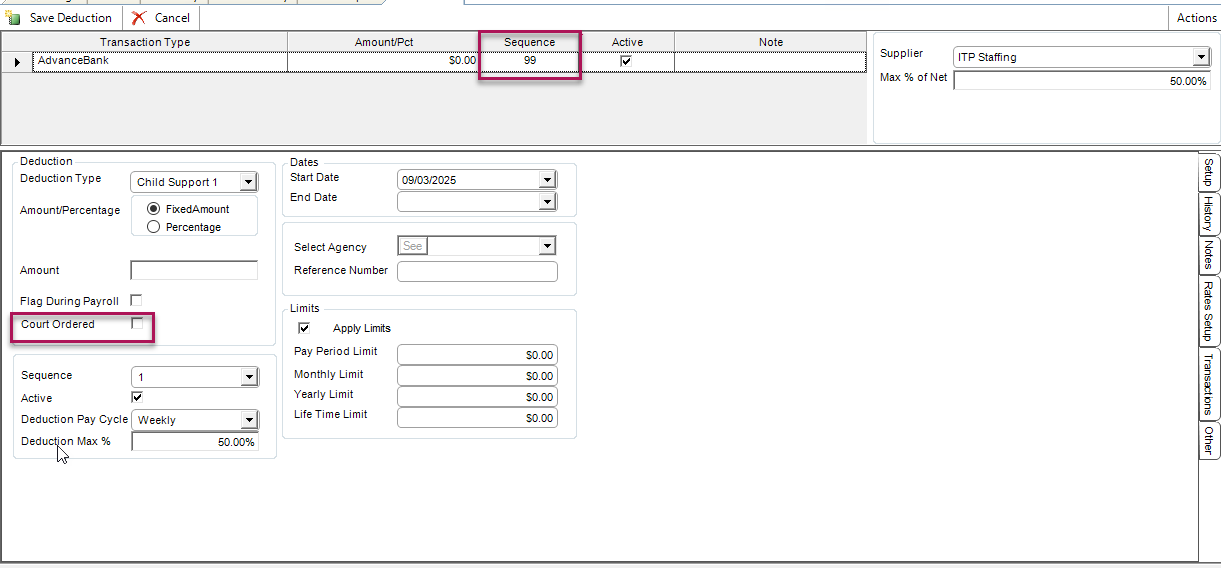Select the FixedAmount radio button
This screenshot has width=1221, height=568.
[x=153, y=209]
